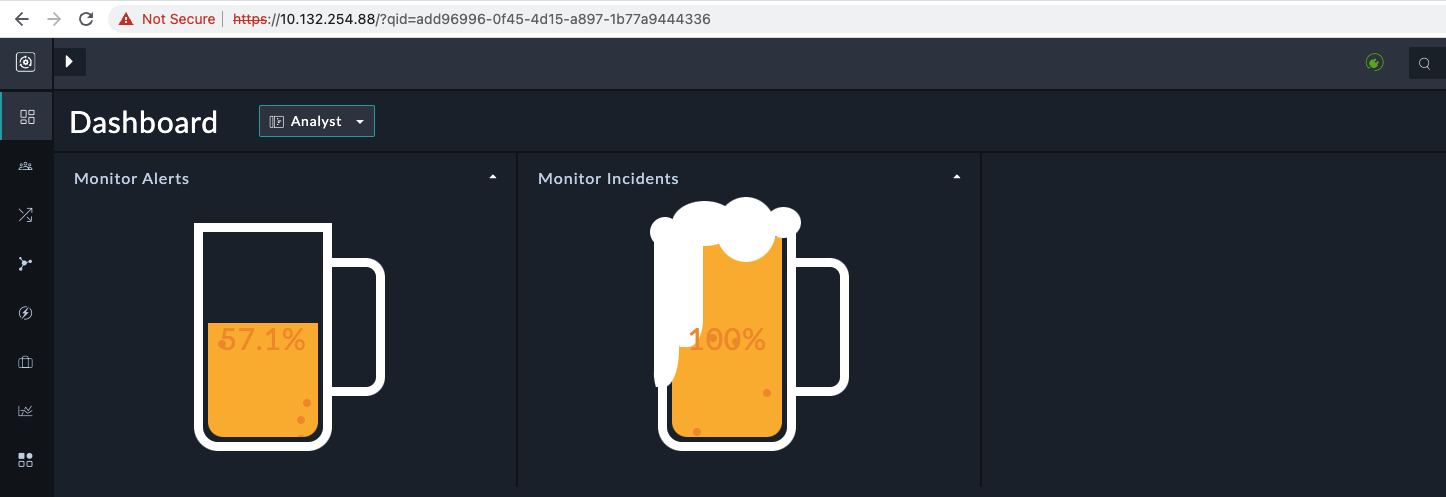This screenshot has height=497, width=1446.
Task: Click the lightning bolt icon in sidebar
Action: [26, 313]
